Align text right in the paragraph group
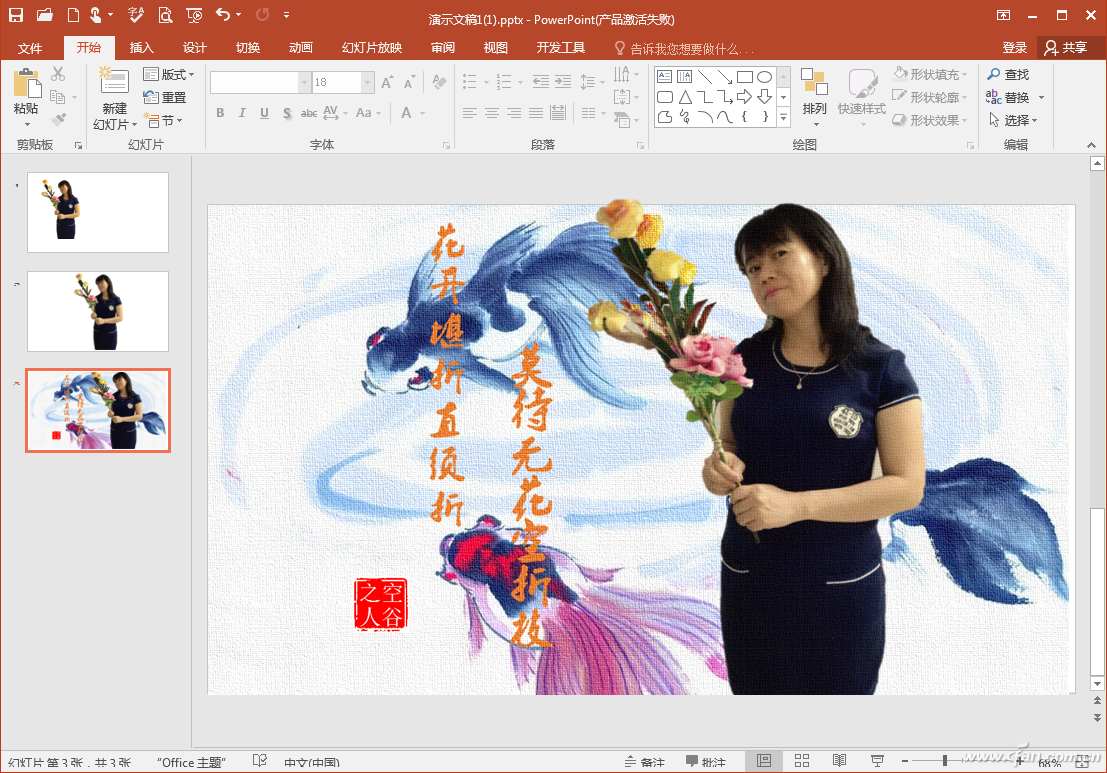Viewport: 1107px width, 773px height. (514, 113)
